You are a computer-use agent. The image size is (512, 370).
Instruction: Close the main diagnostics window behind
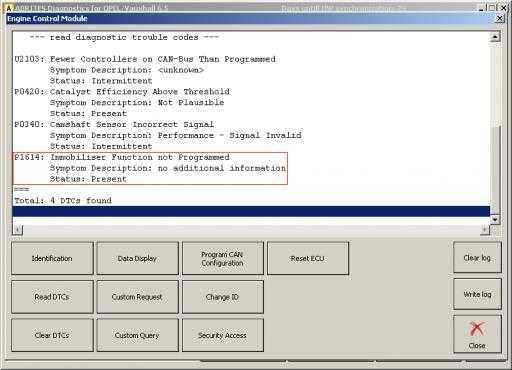(x=503, y=8)
